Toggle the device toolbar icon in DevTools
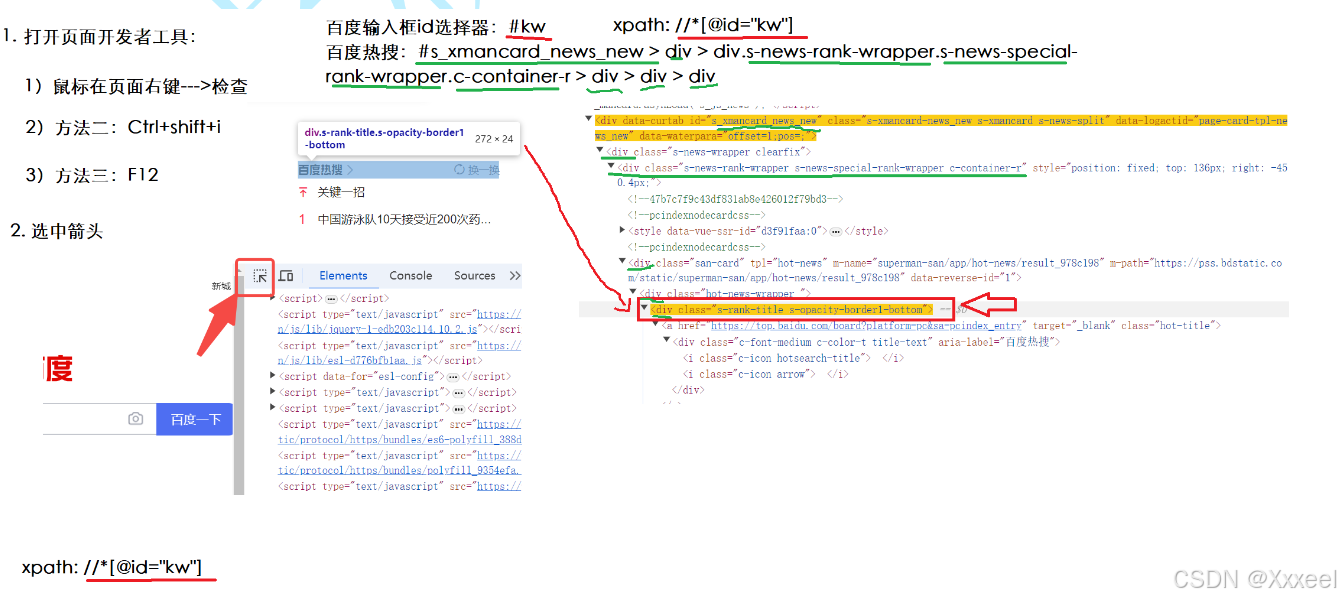The image size is (1341, 601). (x=286, y=276)
